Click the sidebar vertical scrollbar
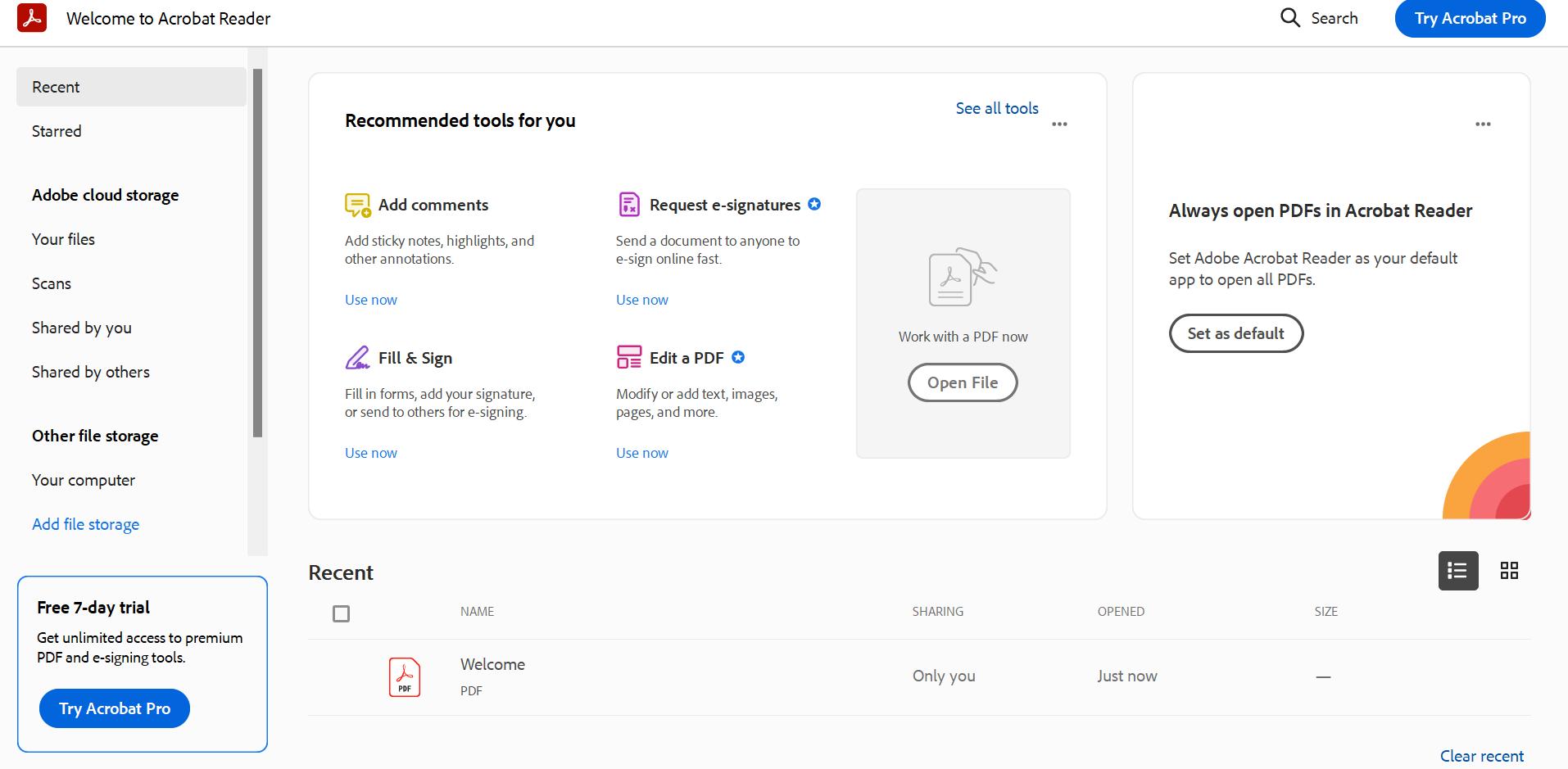The width and height of the screenshot is (1568, 769). click(x=257, y=254)
